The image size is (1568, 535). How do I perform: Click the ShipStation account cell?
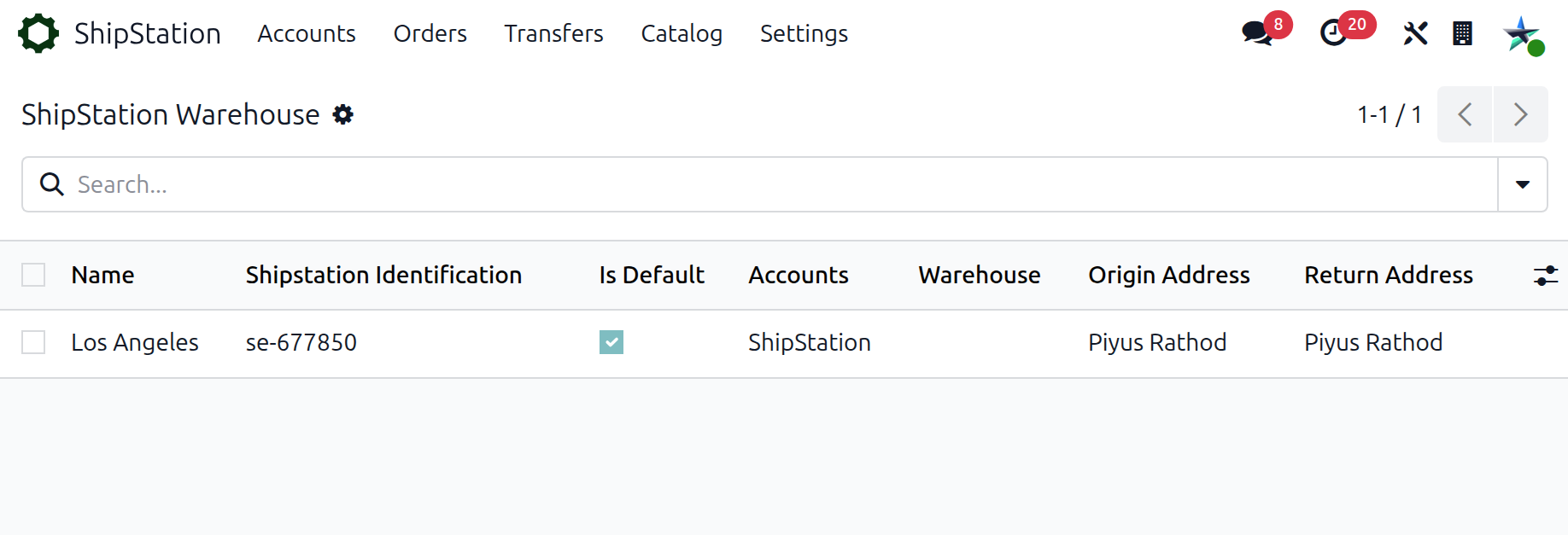810,342
